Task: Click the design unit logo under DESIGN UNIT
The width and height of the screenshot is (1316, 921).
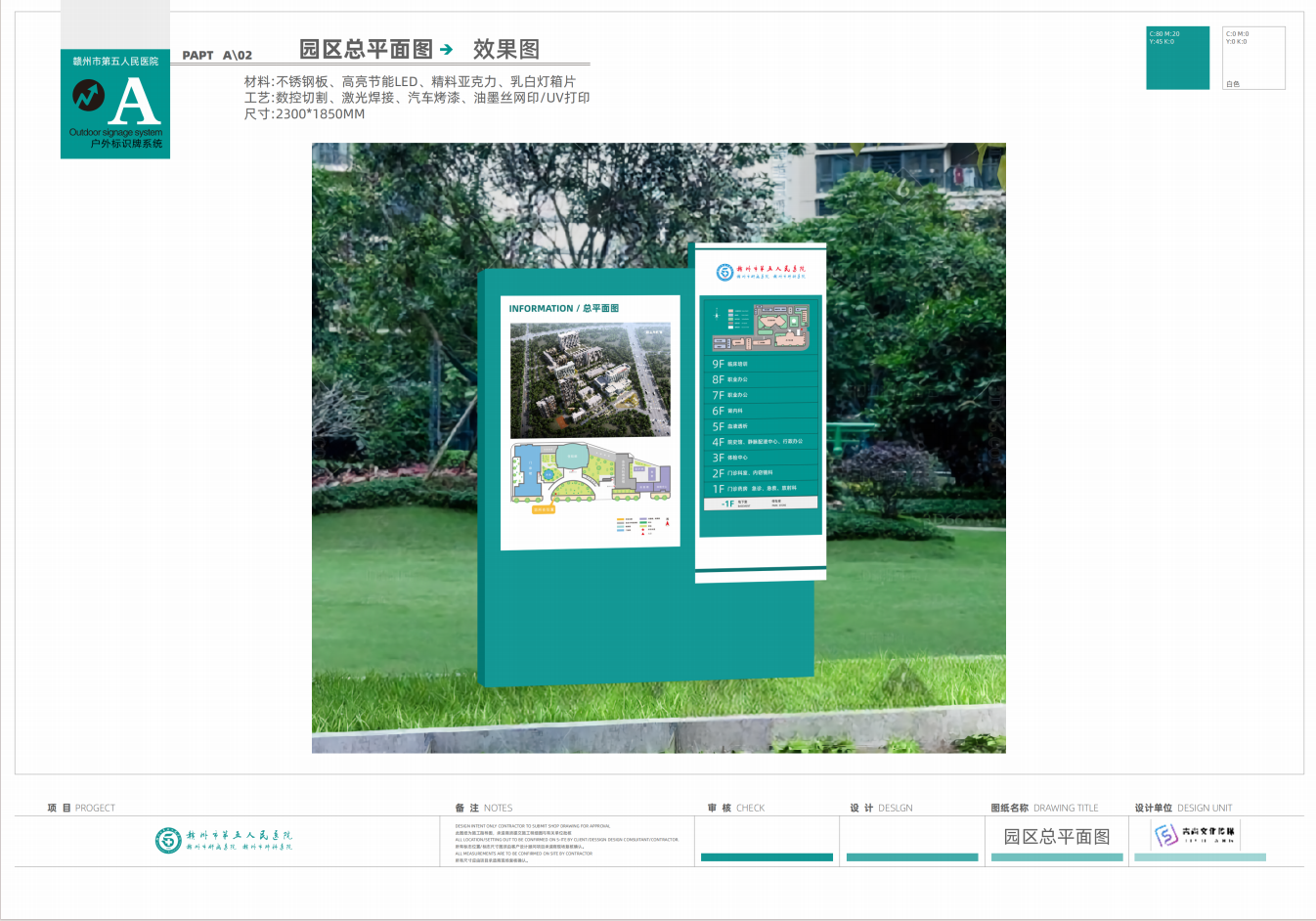Action: tap(1193, 834)
